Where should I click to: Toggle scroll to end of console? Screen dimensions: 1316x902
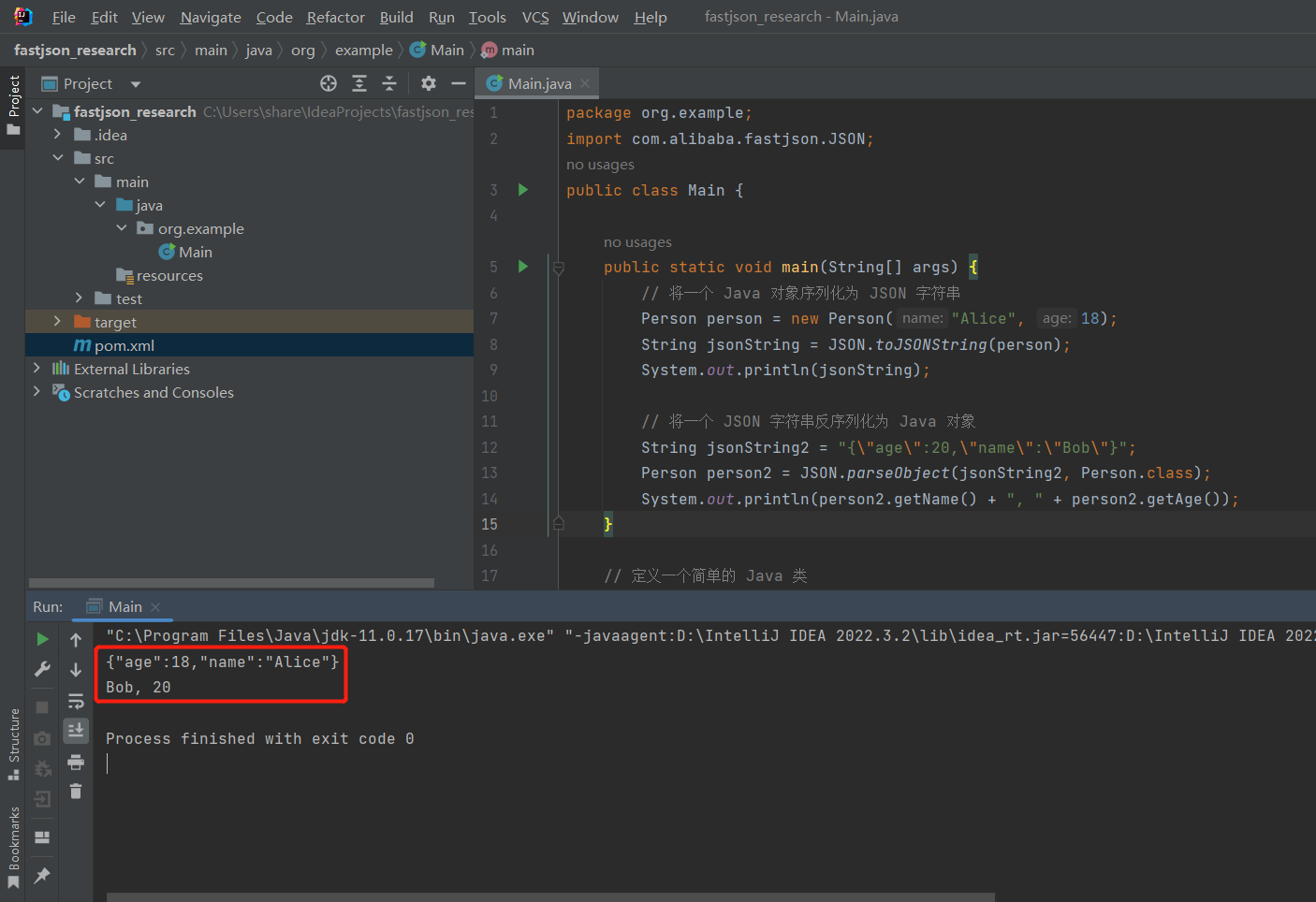(x=76, y=730)
